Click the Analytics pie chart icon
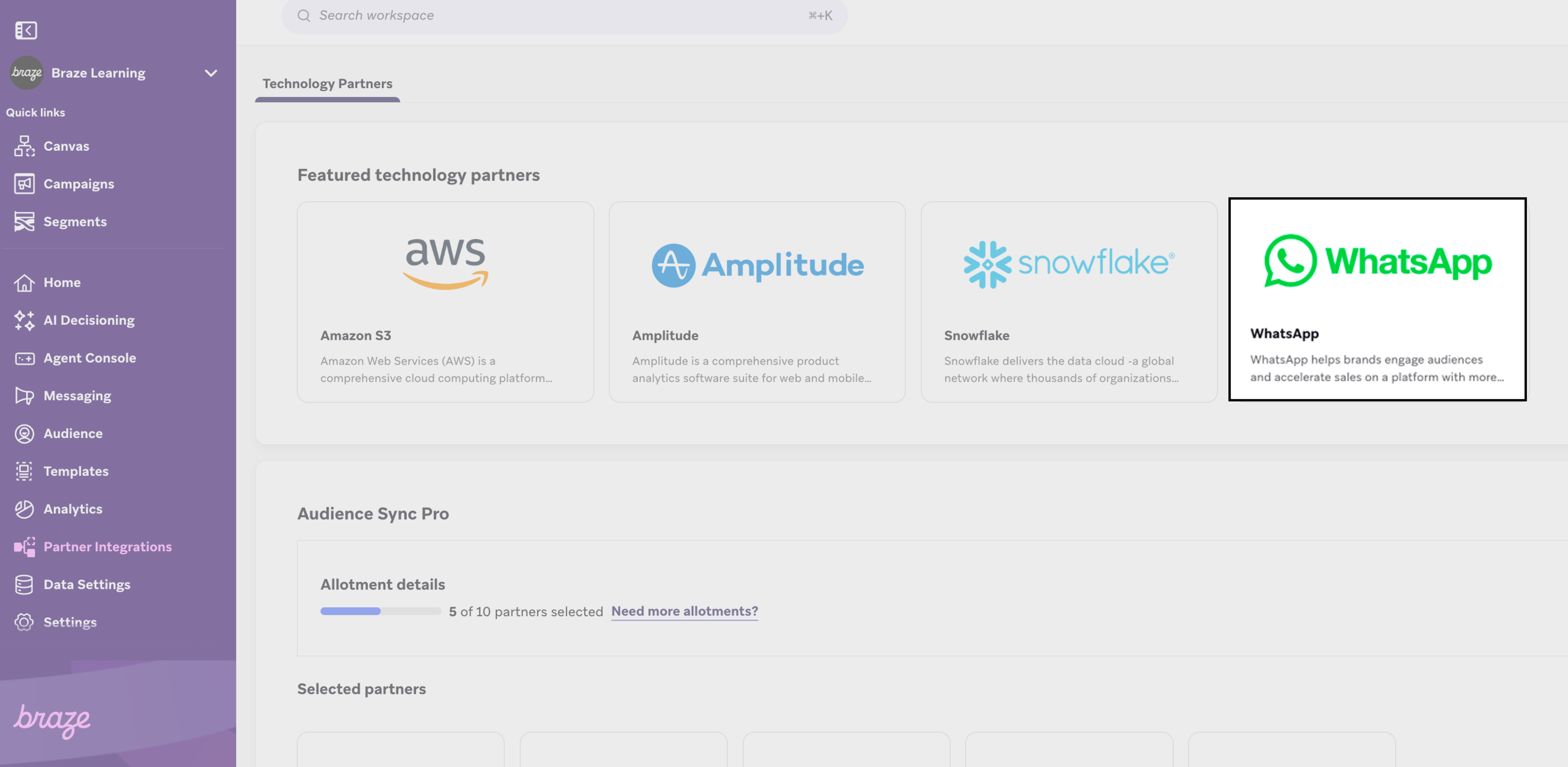This screenshot has height=767, width=1568. 24,509
